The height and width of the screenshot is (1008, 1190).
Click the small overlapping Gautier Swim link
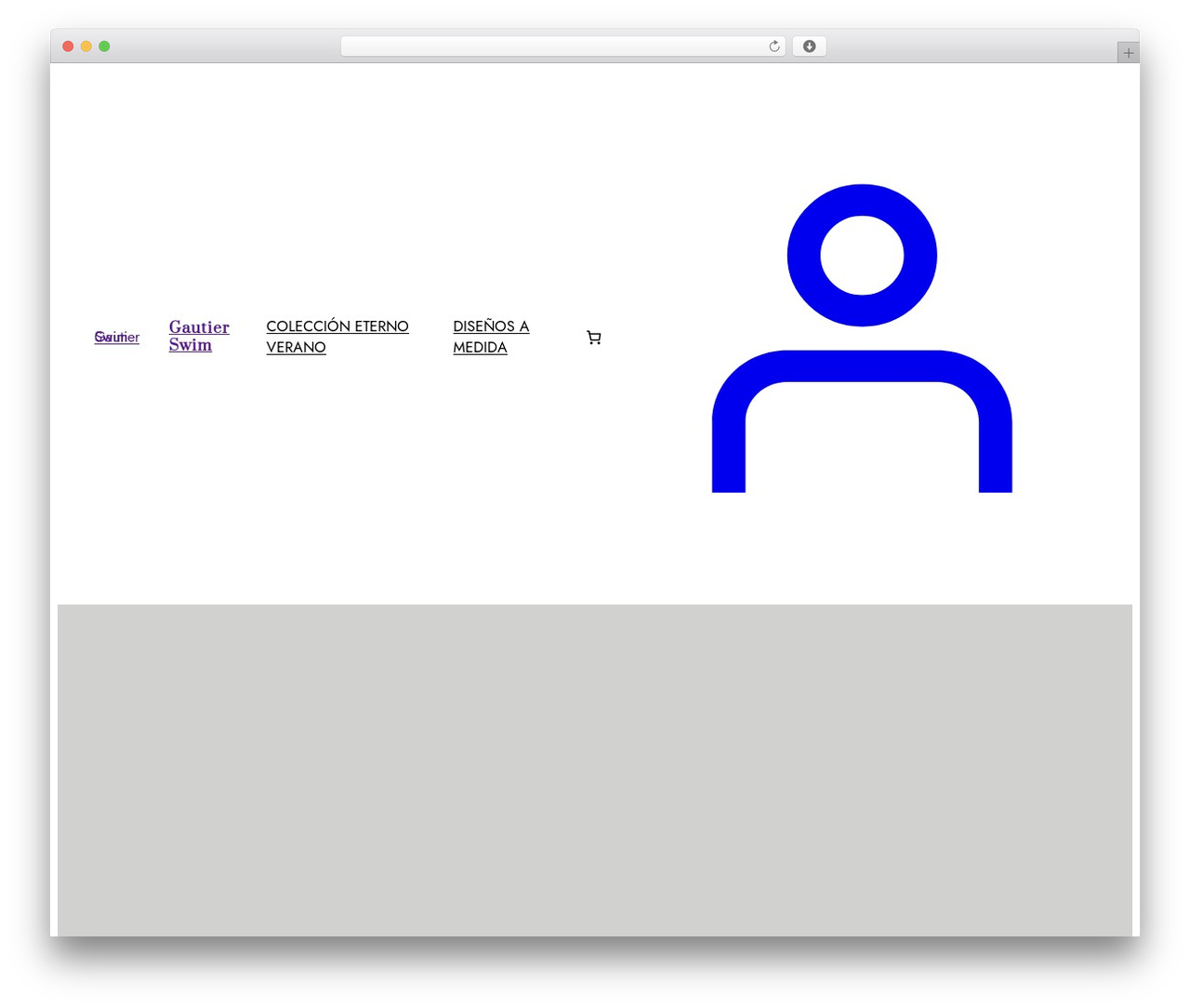coord(117,337)
